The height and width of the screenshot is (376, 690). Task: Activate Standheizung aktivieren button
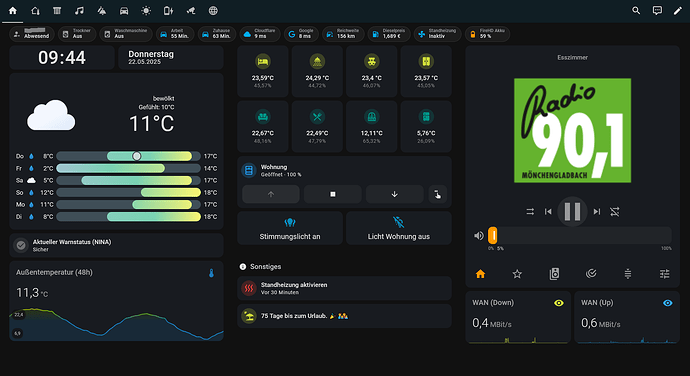point(344,288)
